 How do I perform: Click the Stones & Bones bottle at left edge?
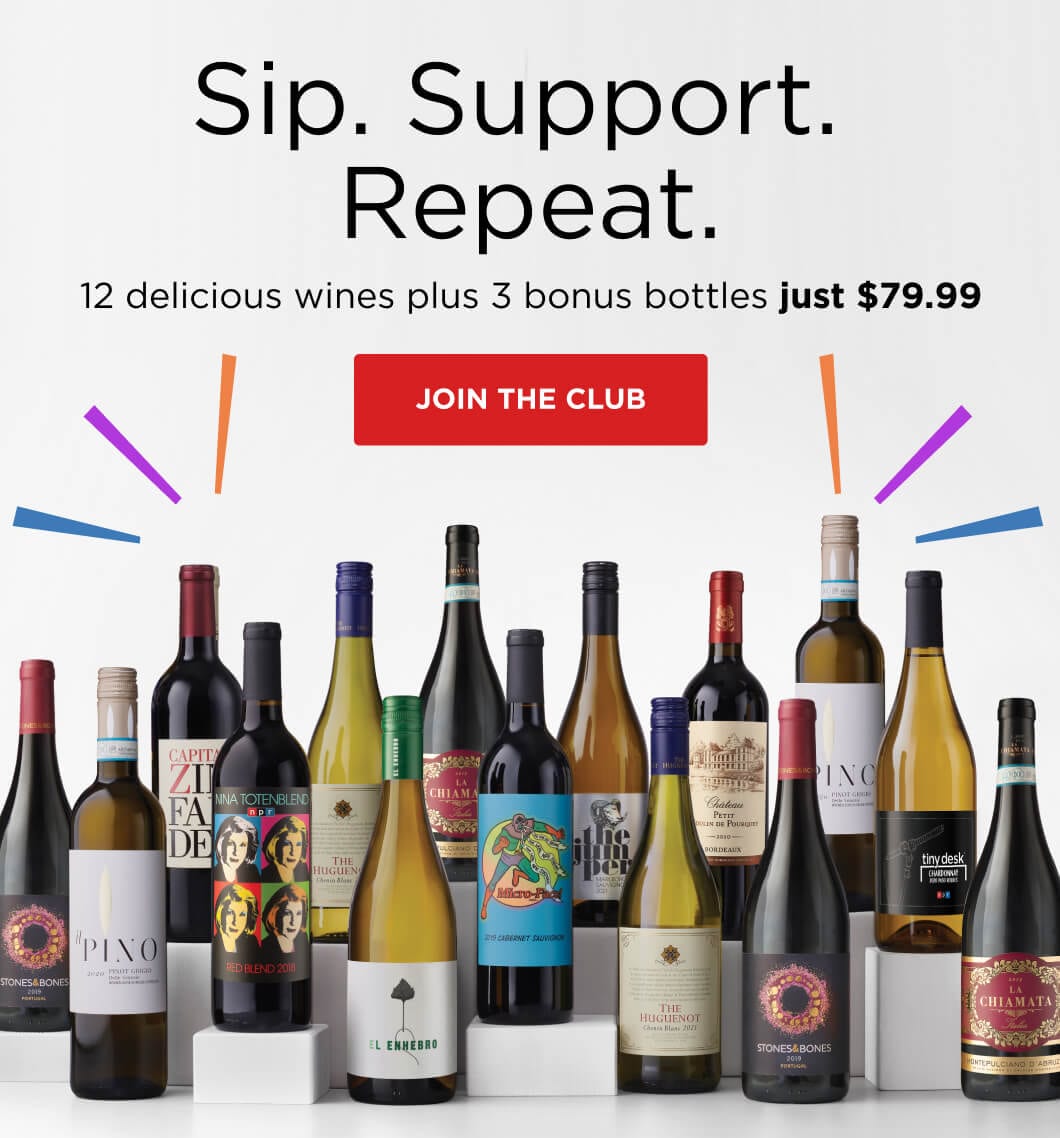(x=33, y=846)
